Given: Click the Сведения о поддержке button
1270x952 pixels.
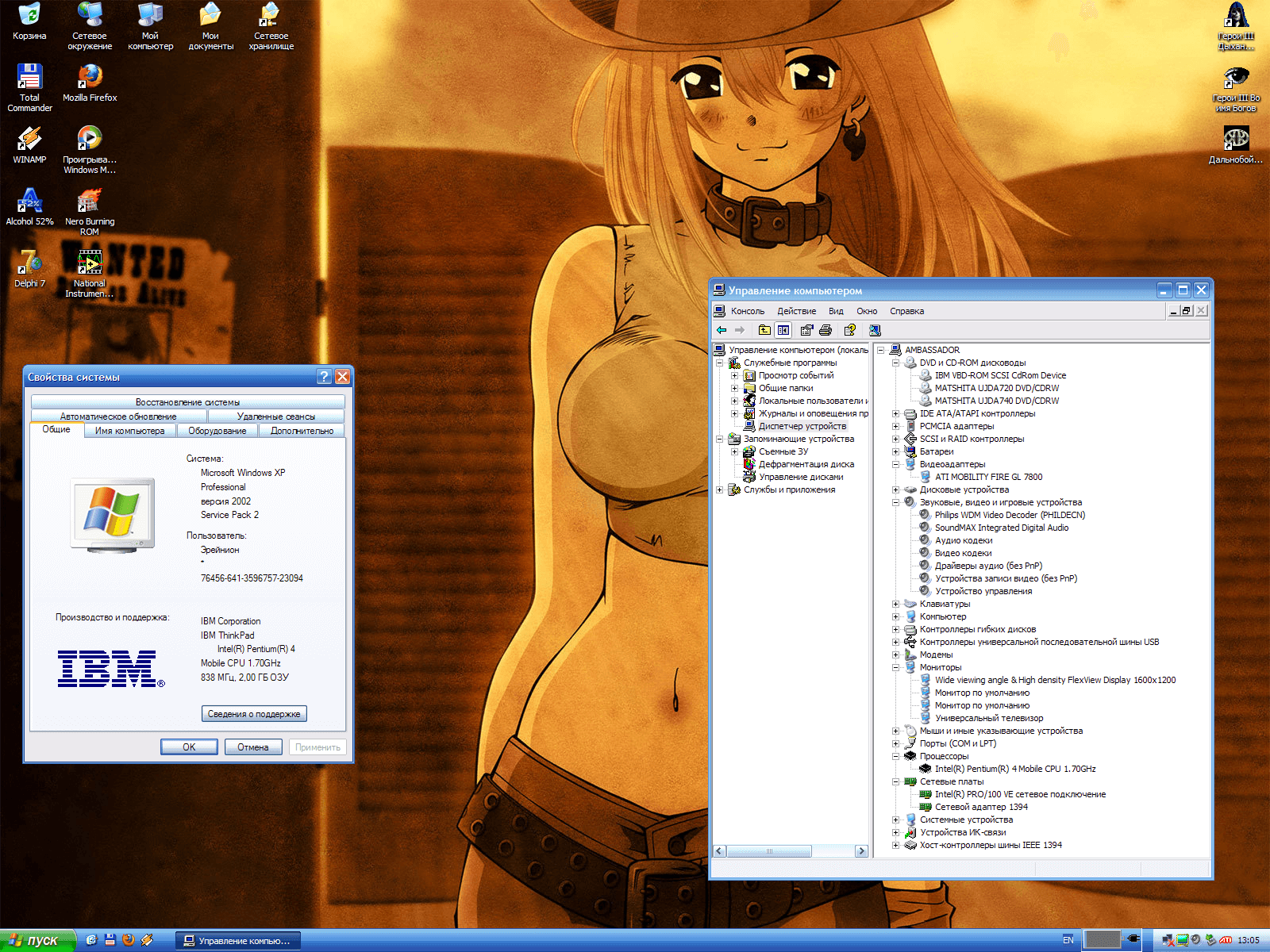Looking at the screenshot, I should click(x=254, y=714).
